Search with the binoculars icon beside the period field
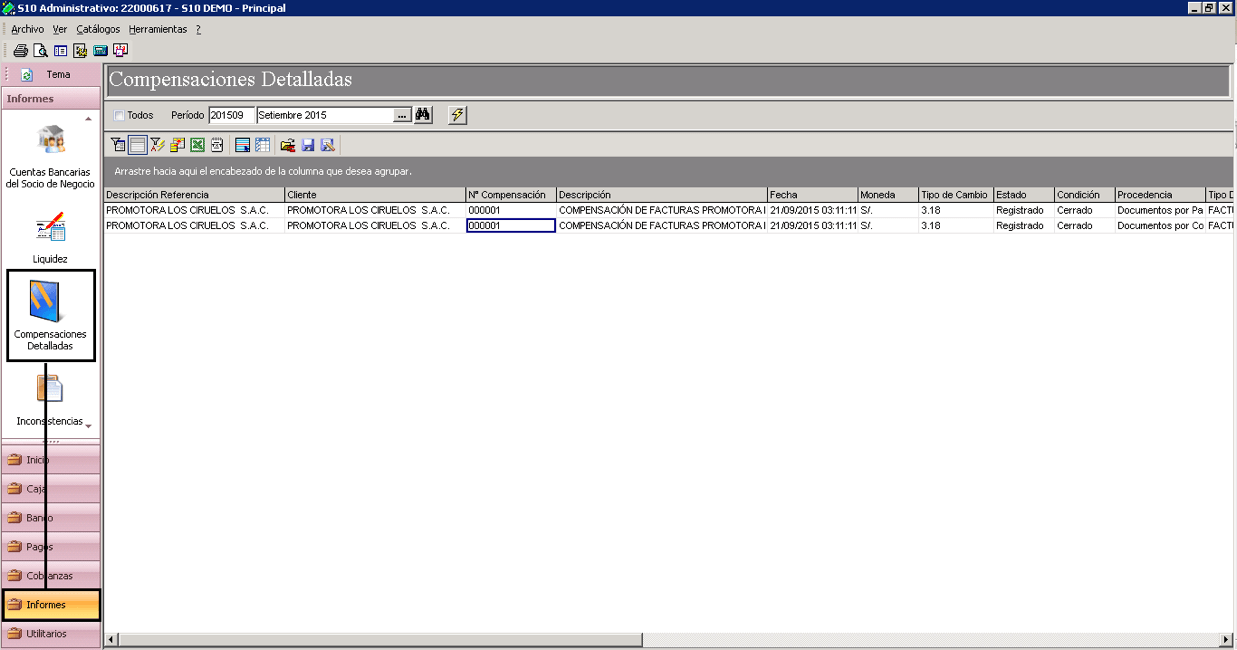This screenshot has width=1237, height=650. pos(423,115)
